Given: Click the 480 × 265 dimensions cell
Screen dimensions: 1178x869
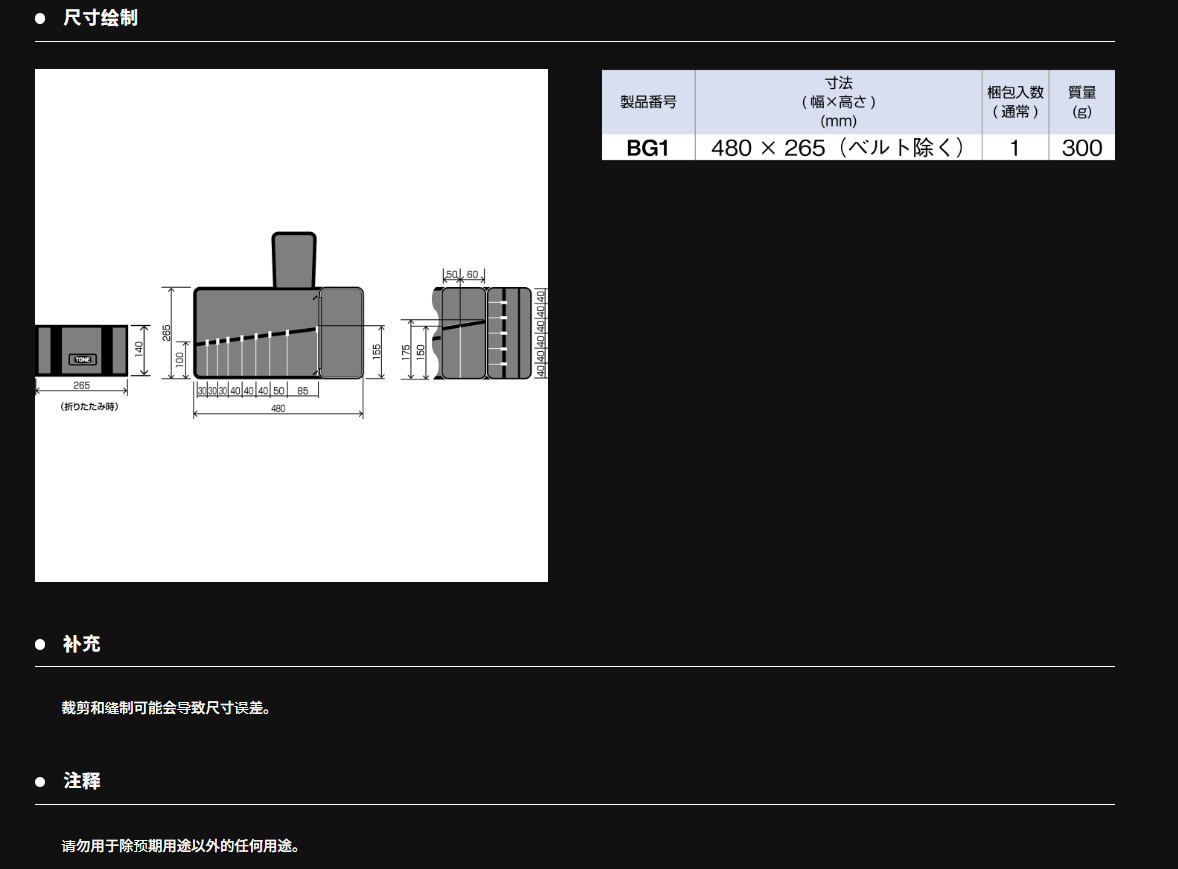Looking at the screenshot, I should (x=838, y=148).
